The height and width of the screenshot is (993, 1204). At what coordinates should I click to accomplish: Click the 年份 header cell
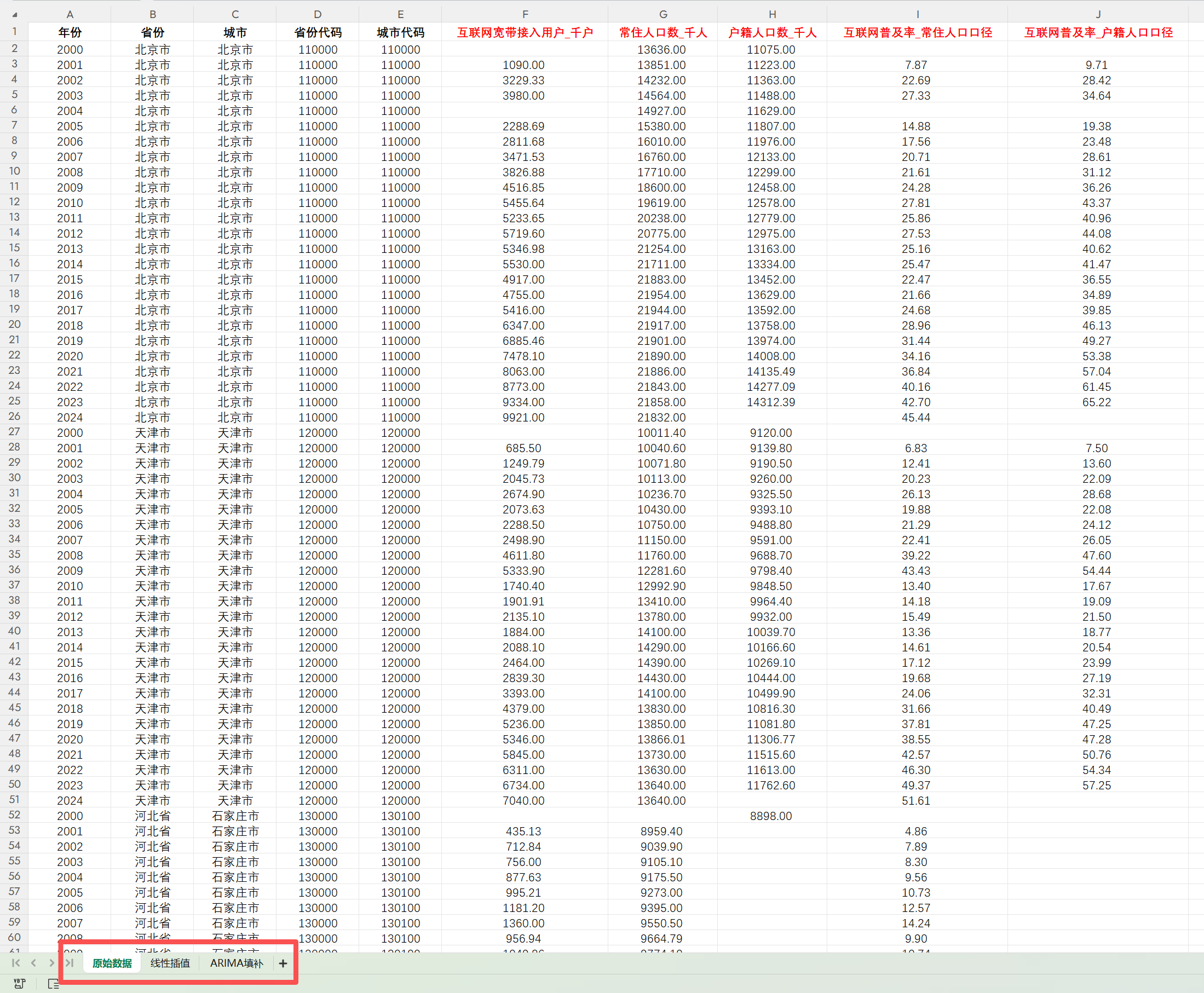point(70,33)
